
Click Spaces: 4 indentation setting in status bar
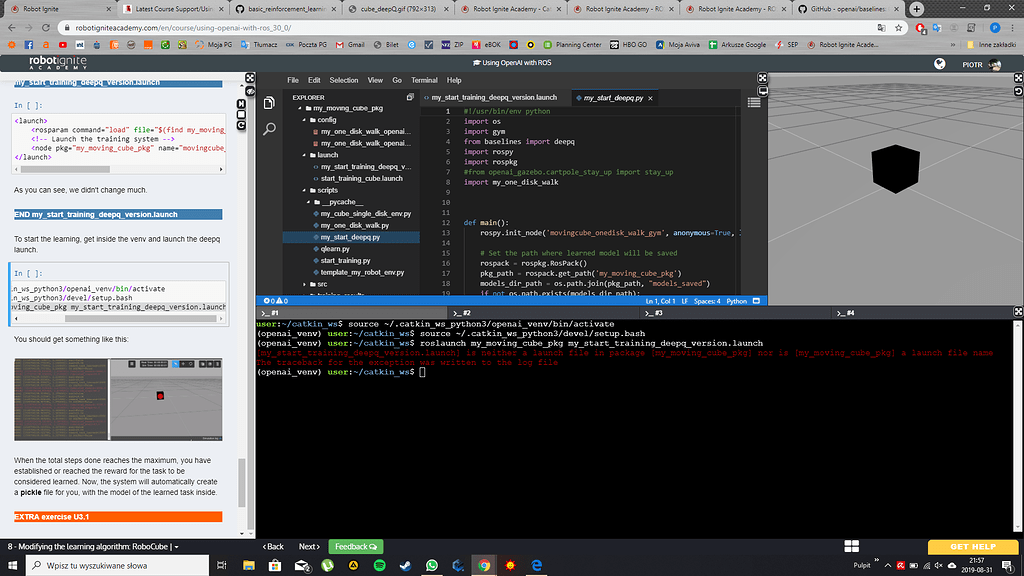click(x=706, y=299)
